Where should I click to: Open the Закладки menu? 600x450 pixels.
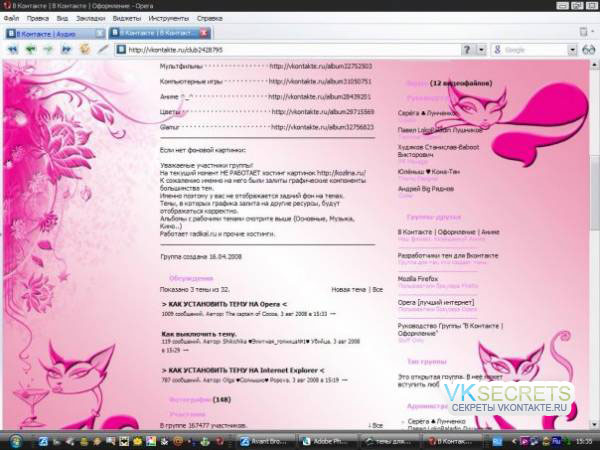(90, 18)
